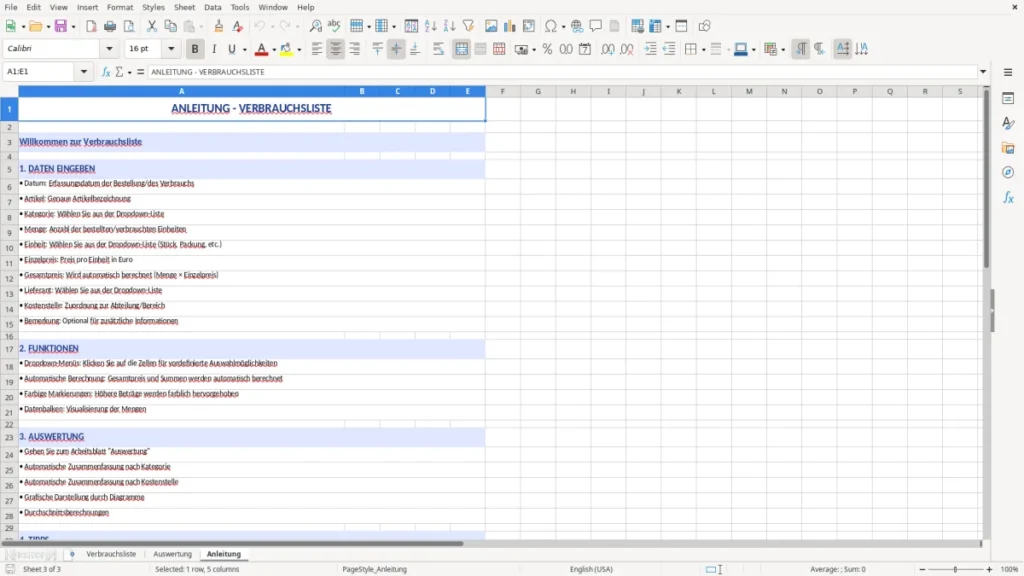1024x576 pixels.
Task: Click the equals Formula button
Action: (x=140, y=72)
